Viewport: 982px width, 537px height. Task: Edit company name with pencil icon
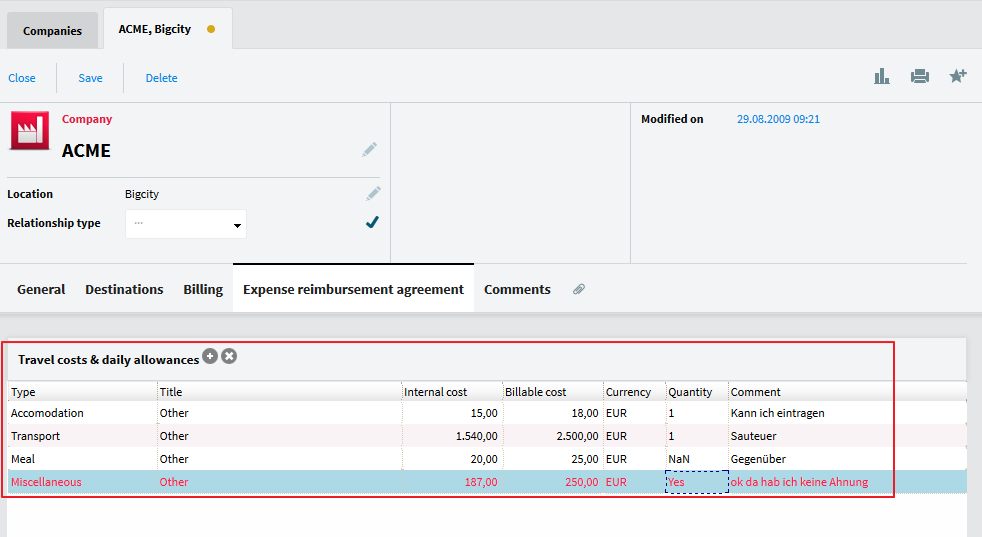370,150
